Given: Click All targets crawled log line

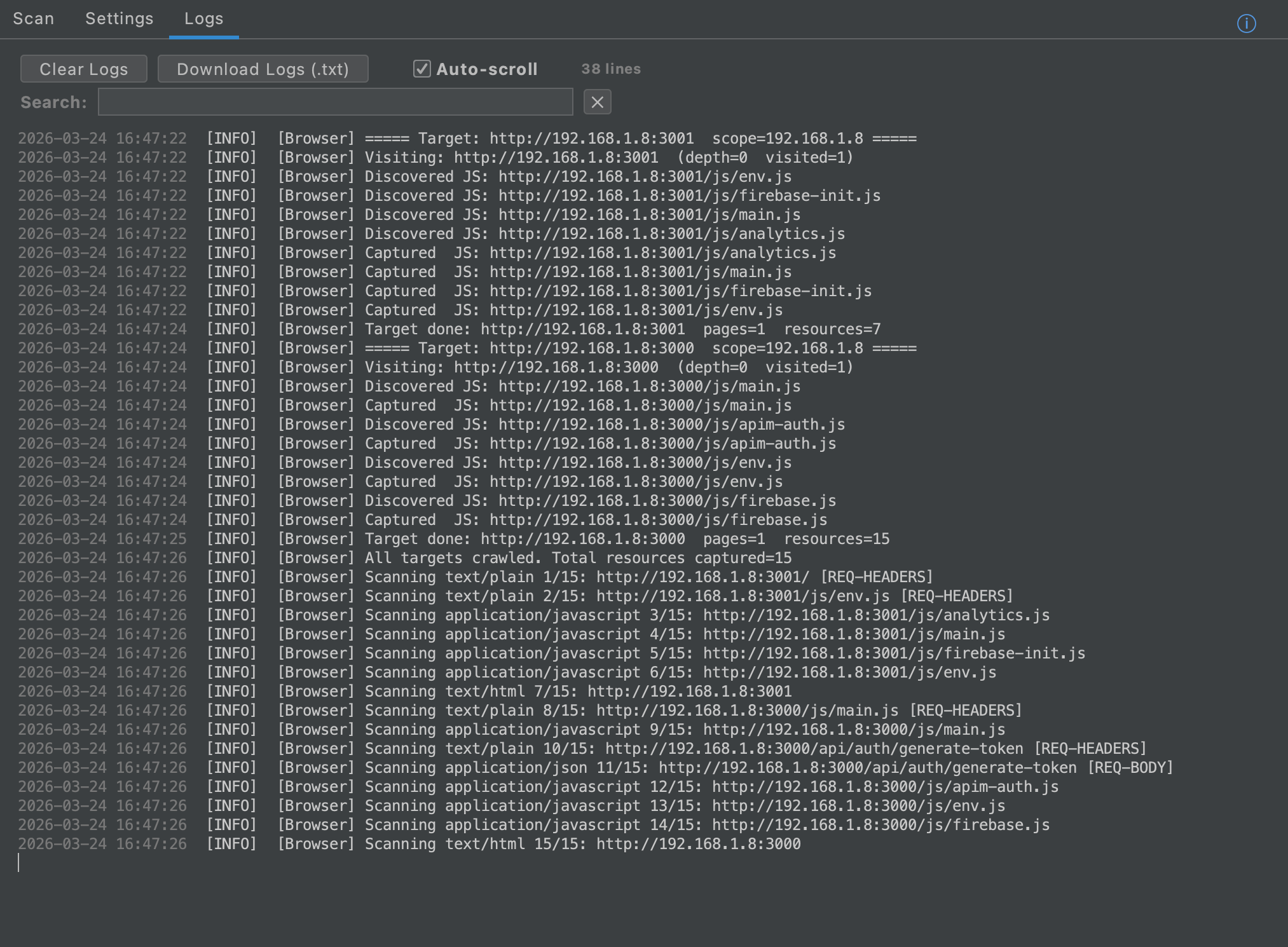Looking at the screenshot, I should 405,558.
